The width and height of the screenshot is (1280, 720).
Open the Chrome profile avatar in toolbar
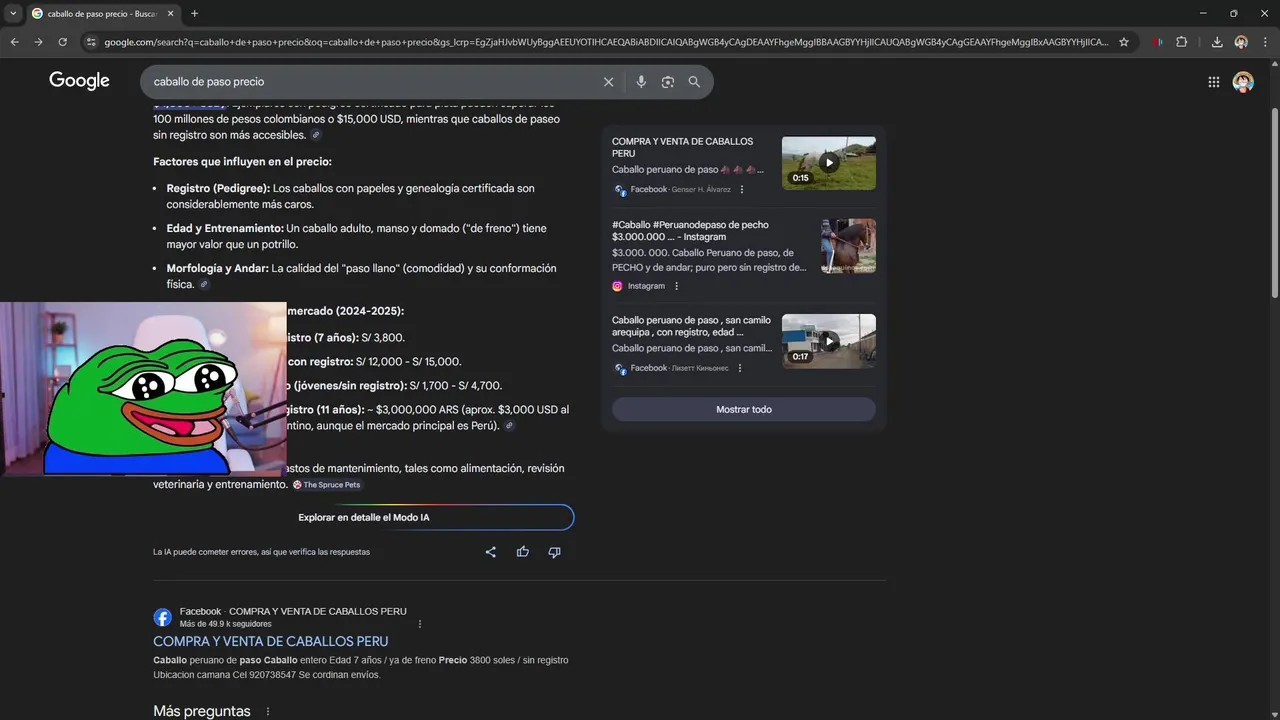pyautogui.click(x=1241, y=42)
